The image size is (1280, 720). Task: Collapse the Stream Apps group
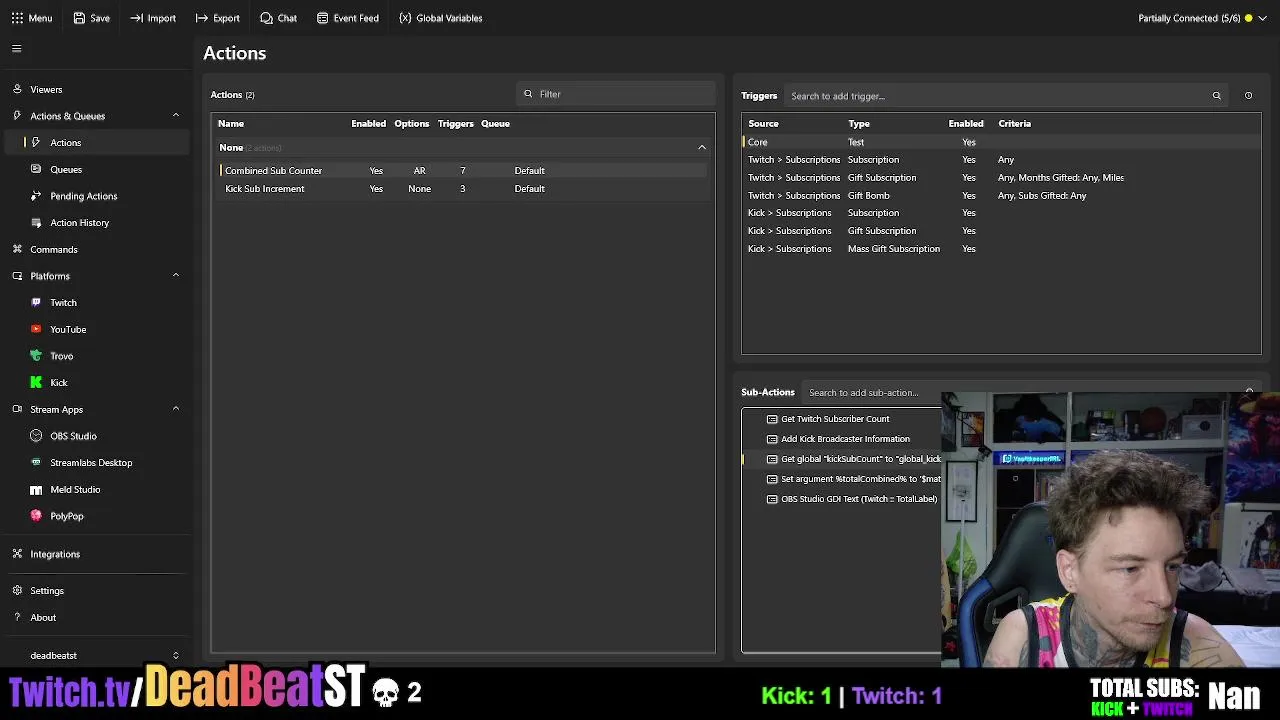(175, 409)
